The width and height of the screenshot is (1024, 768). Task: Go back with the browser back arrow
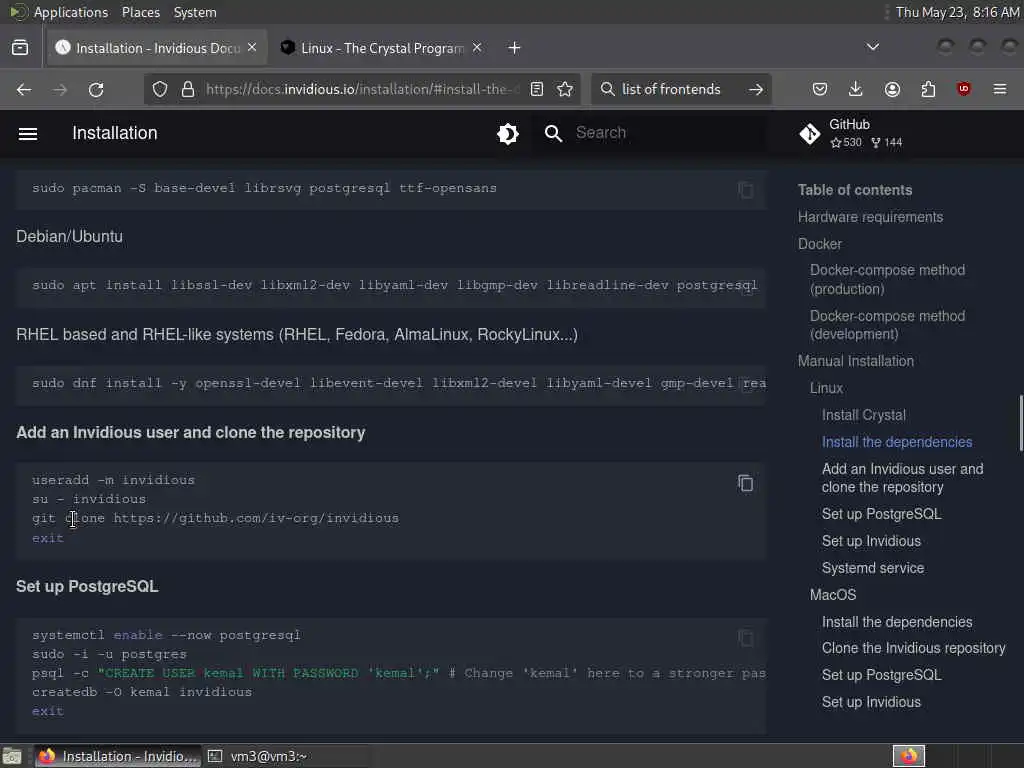coord(24,89)
